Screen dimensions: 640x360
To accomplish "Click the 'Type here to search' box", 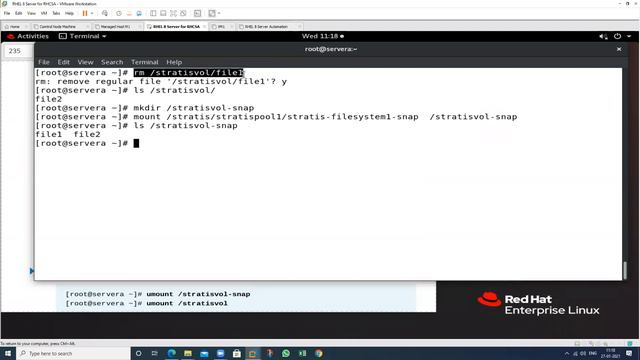I will (x=73, y=353).
